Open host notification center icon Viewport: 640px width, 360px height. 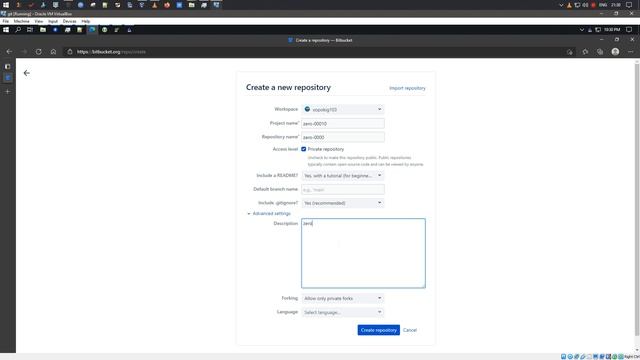[629, 5]
